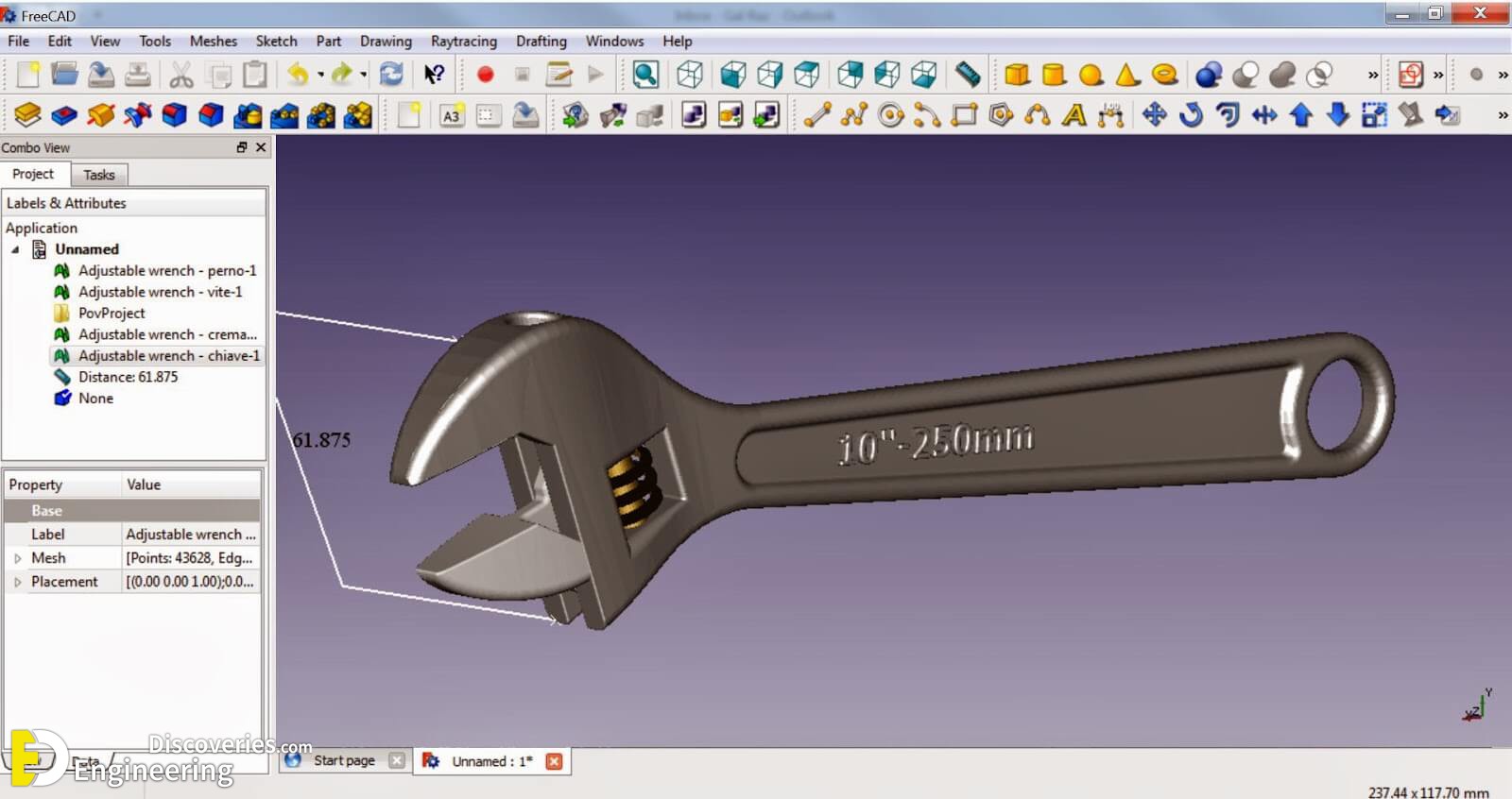Click the Open document folder icon
This screenshot has height=799, width=1512.
[64, 74]
